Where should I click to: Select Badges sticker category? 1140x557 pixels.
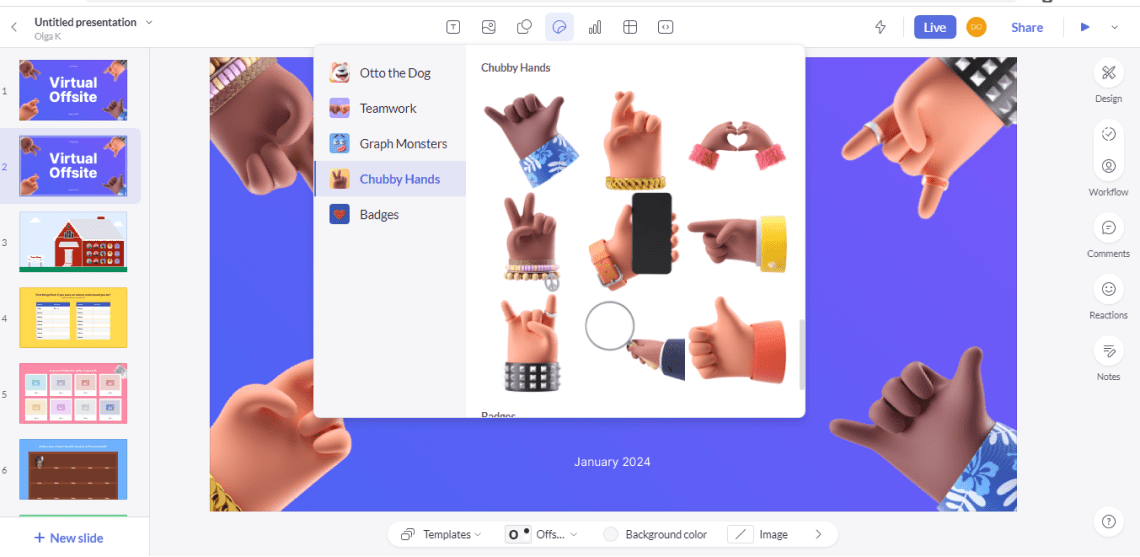[390, 215]
